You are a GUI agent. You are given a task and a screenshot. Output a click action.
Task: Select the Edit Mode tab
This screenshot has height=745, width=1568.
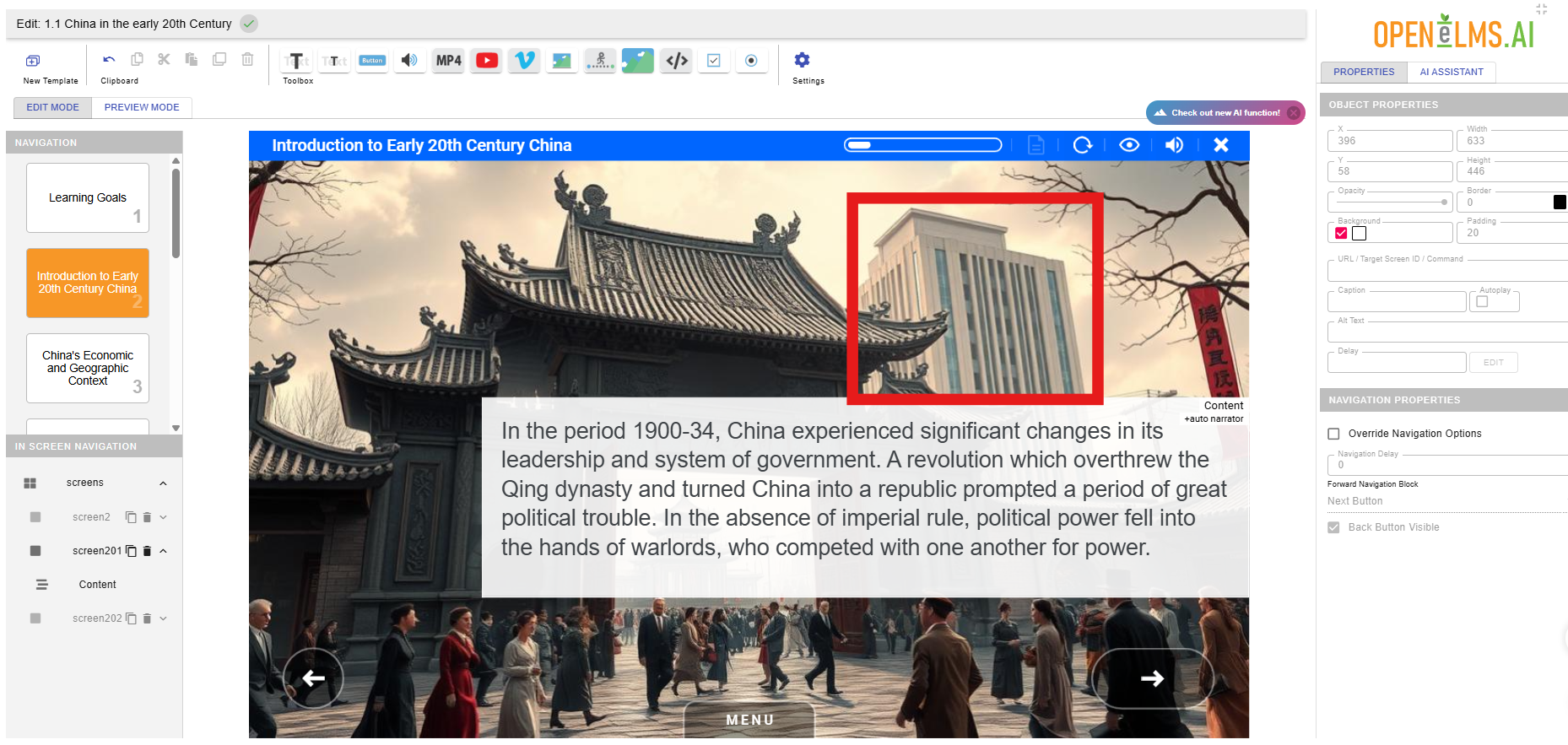(x=52, y=107)
